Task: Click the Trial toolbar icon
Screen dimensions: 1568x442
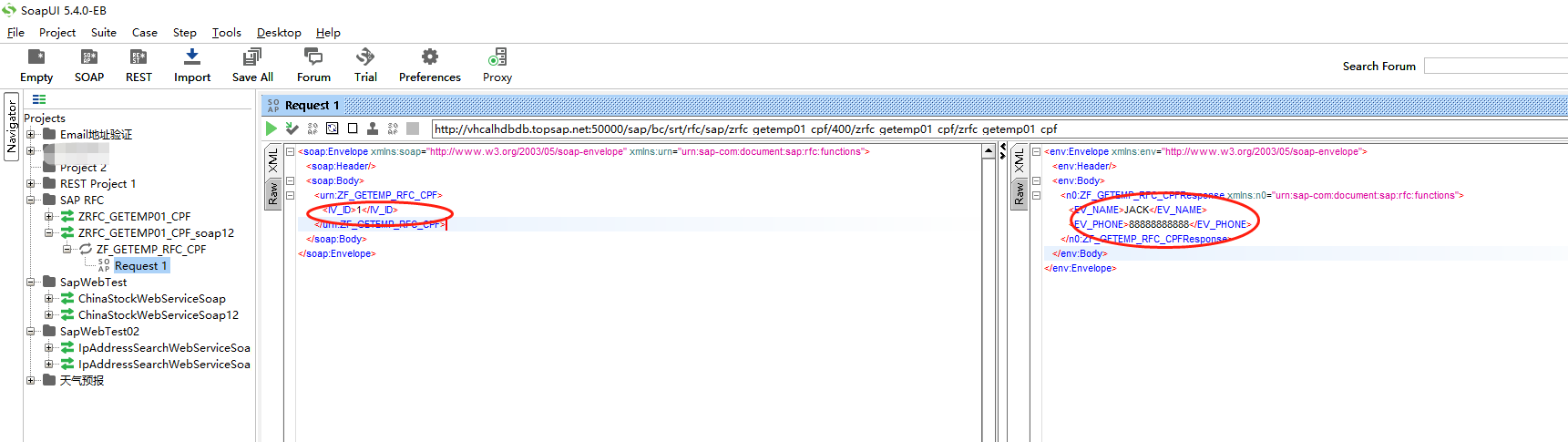Action: pos(365,57)
